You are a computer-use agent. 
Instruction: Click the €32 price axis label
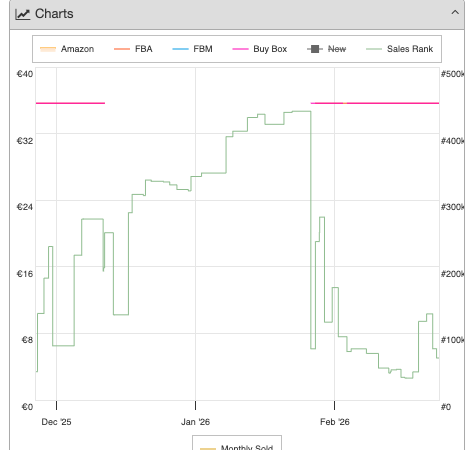coord(25,141)
